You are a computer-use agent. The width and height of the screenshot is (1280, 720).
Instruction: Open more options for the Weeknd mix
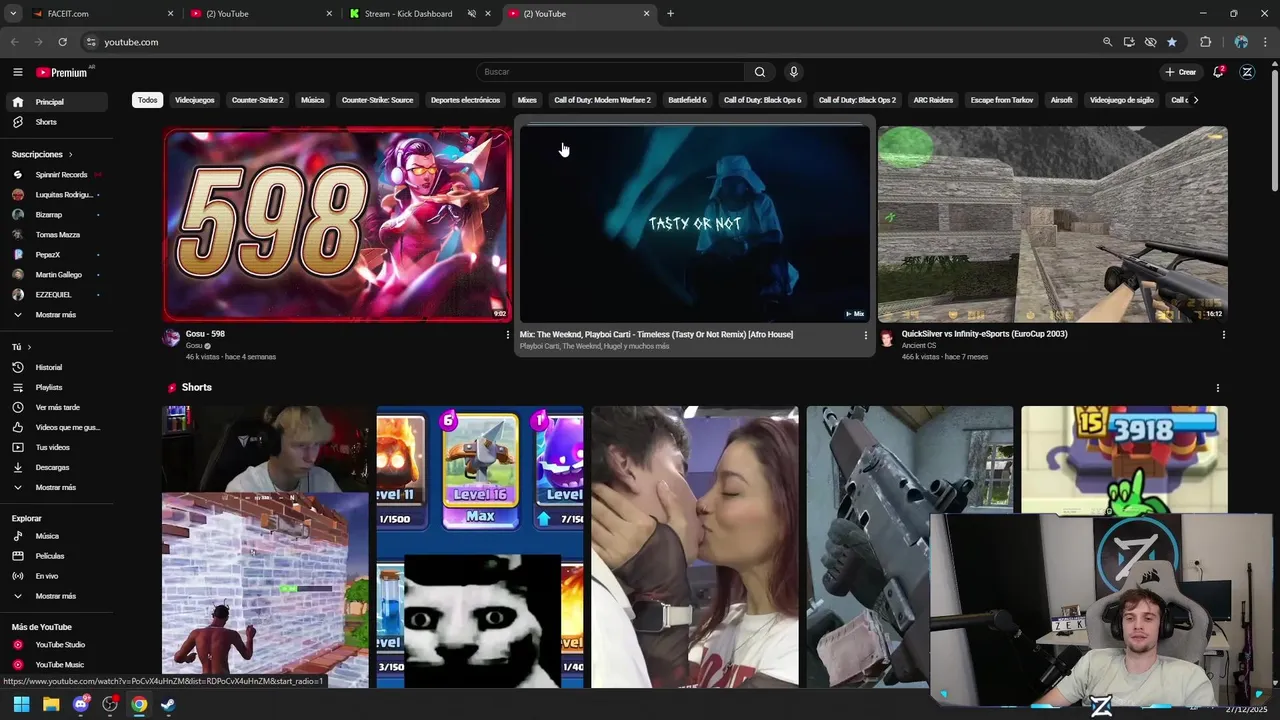pos(866,335)
